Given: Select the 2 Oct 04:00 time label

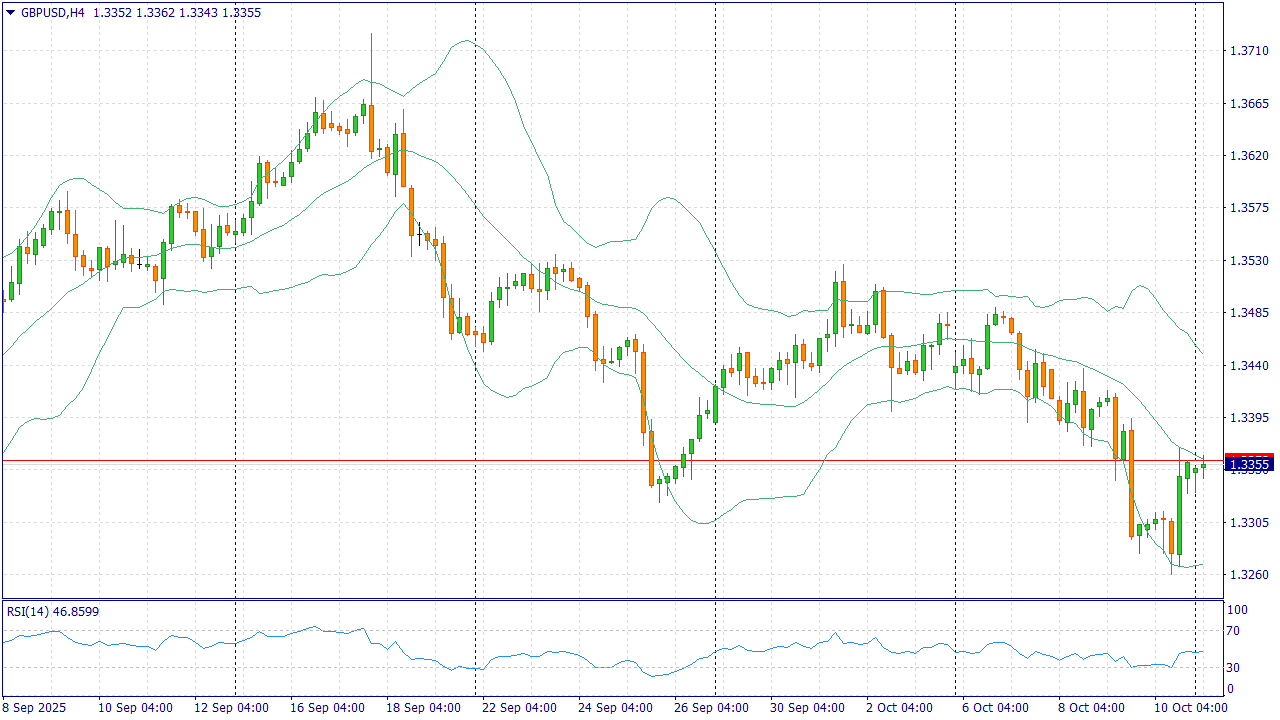Looking at the screenshot, I should click(899, 708).
